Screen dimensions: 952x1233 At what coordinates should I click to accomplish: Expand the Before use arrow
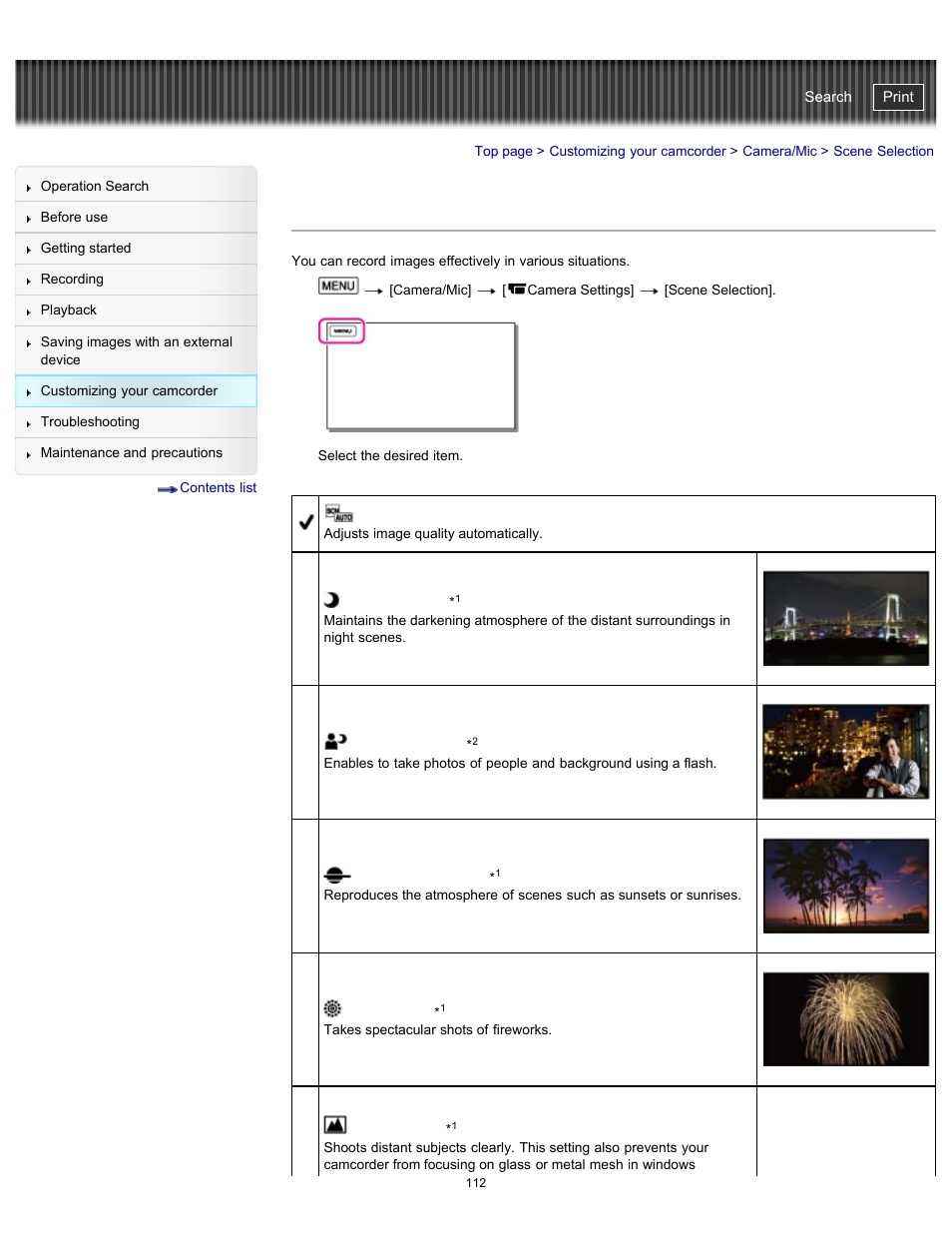[29, 219]
